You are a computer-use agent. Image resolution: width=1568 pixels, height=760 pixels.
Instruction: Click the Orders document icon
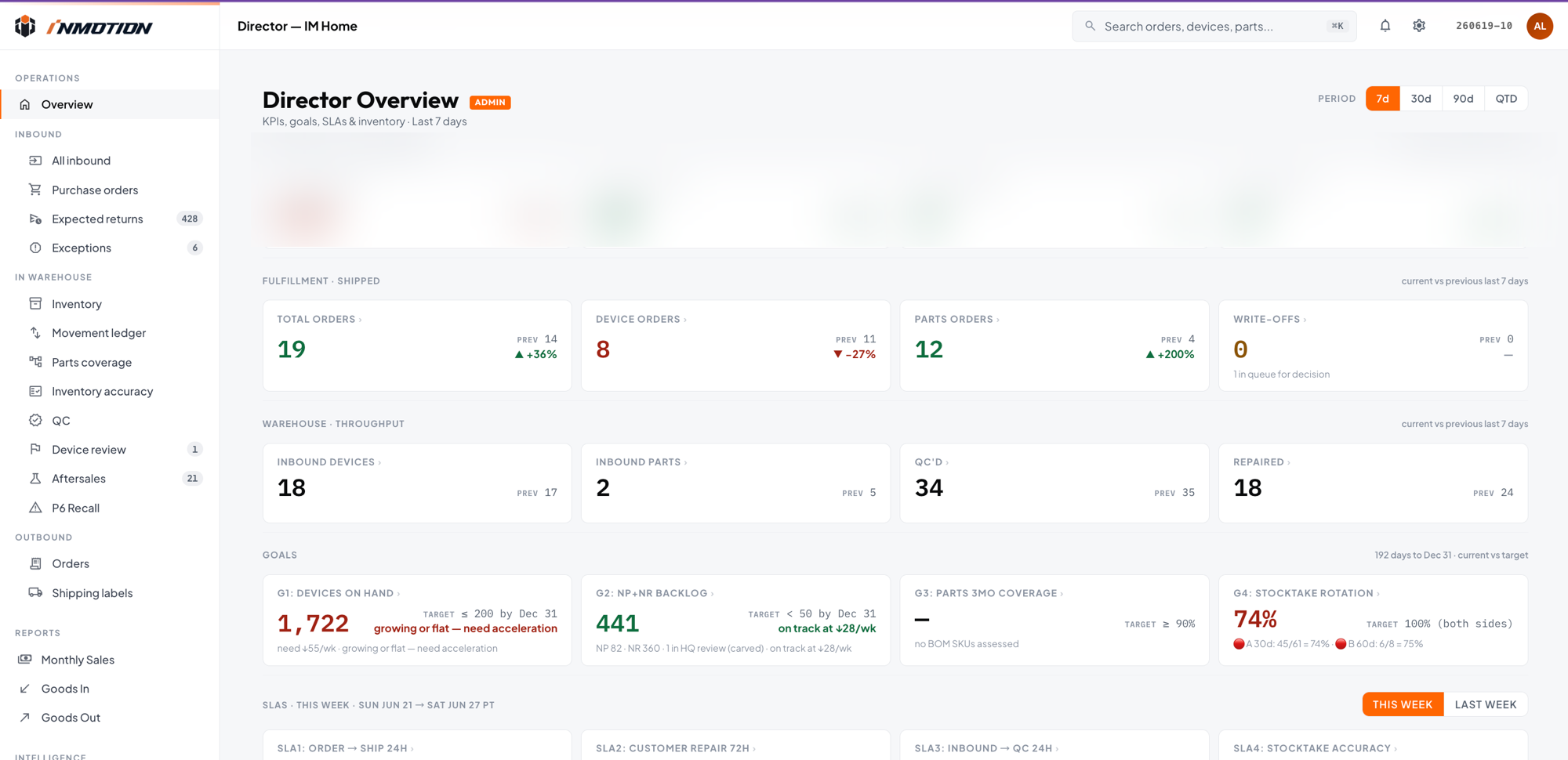point(35,563)
